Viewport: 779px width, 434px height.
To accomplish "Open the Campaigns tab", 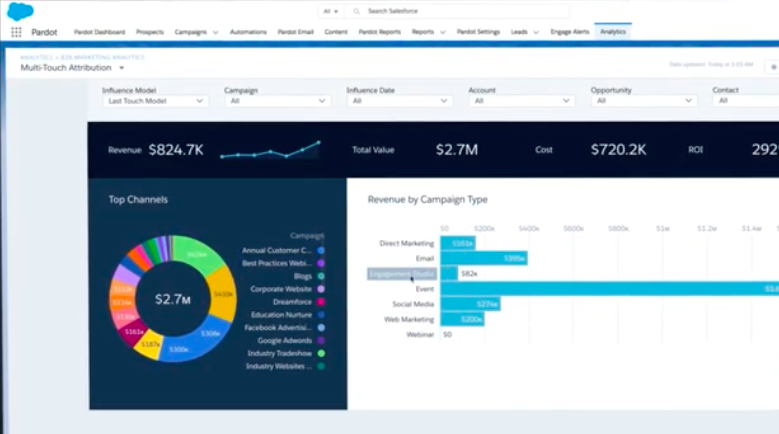I will click(191, 32).
